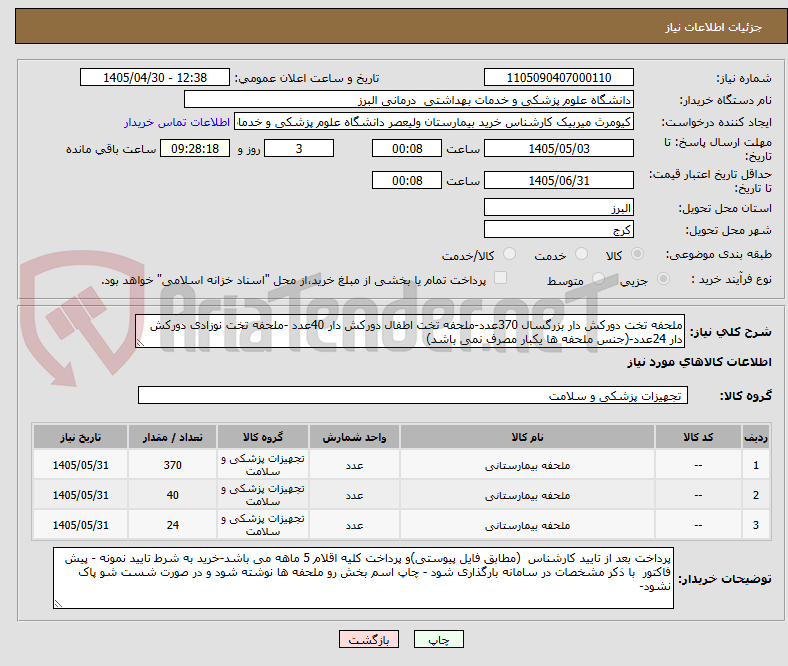
Task: Click the تعداد / مقدار column header
Action: (172, 437)
